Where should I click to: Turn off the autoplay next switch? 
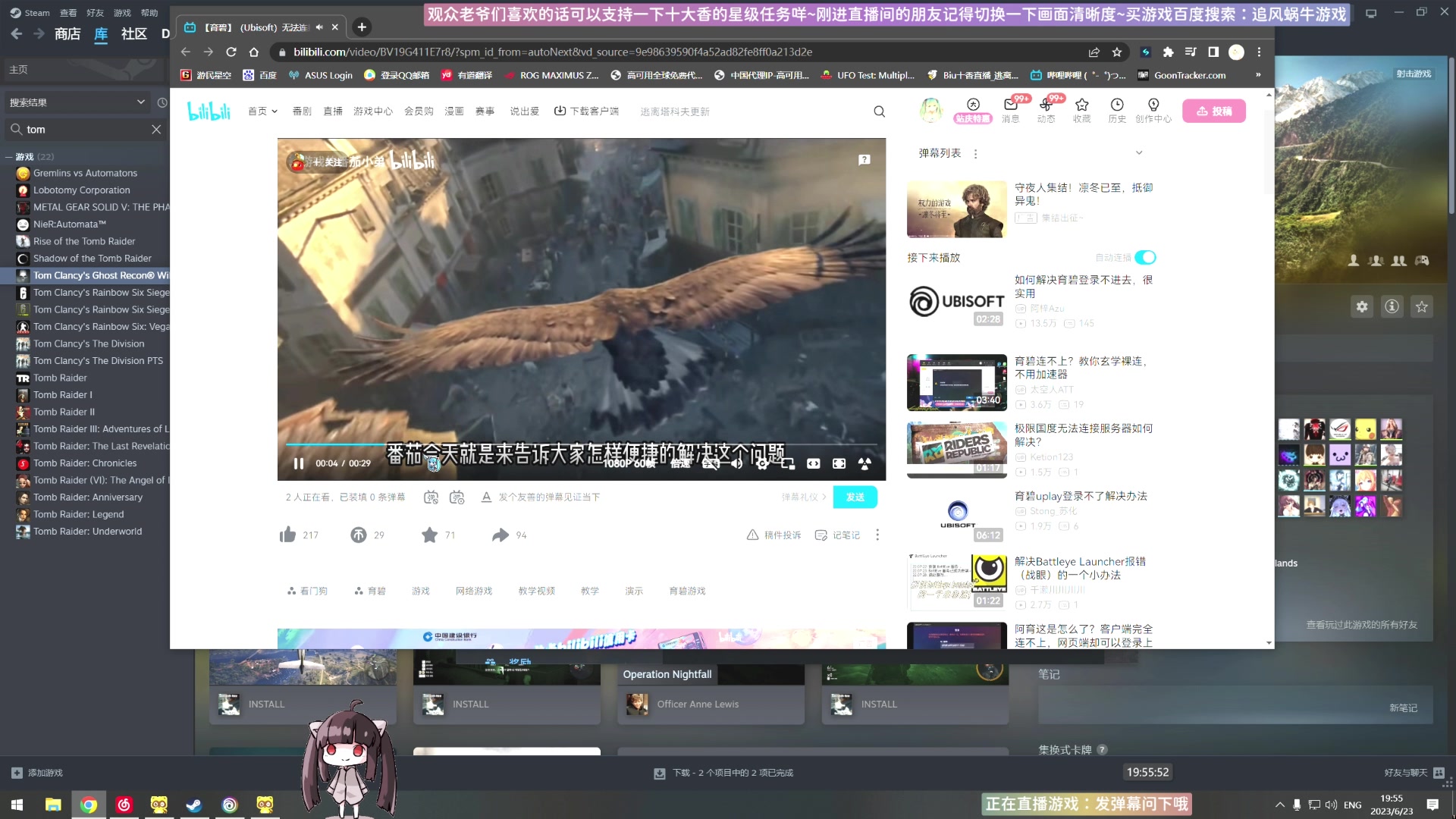tap(1145, 258)
